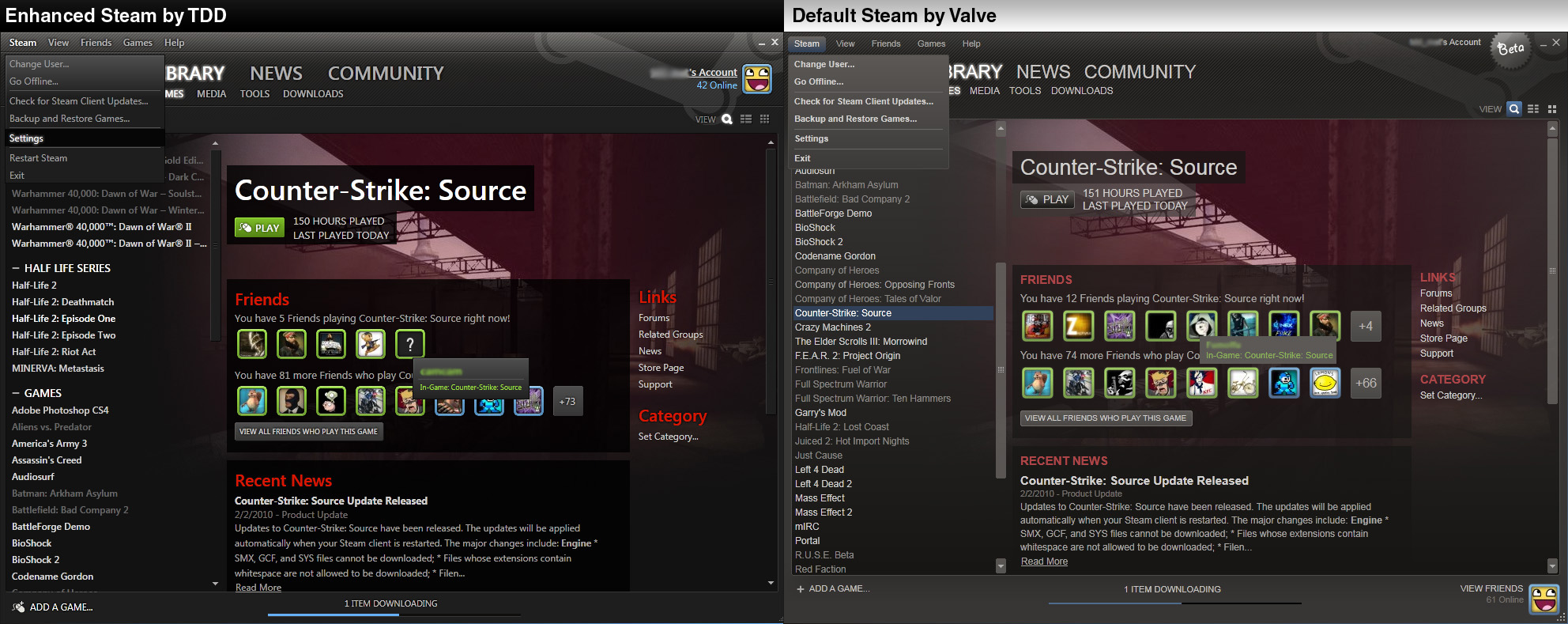This screenshot has height=624, width=1568.
Task: Switch Enhanced Steam library to grid view icon
Action: coord(764,119)
